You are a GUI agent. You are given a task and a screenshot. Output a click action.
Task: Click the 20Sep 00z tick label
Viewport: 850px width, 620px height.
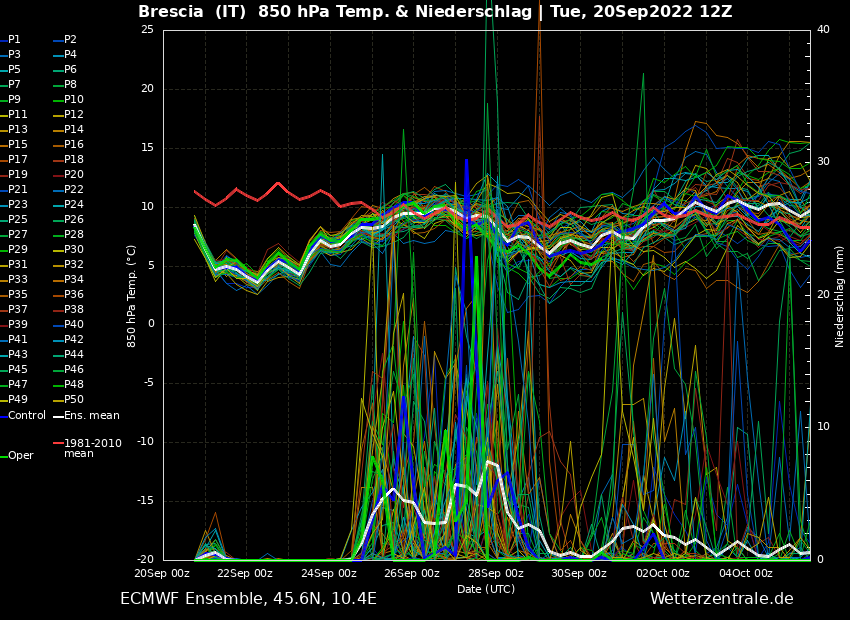tap(162, 573)
